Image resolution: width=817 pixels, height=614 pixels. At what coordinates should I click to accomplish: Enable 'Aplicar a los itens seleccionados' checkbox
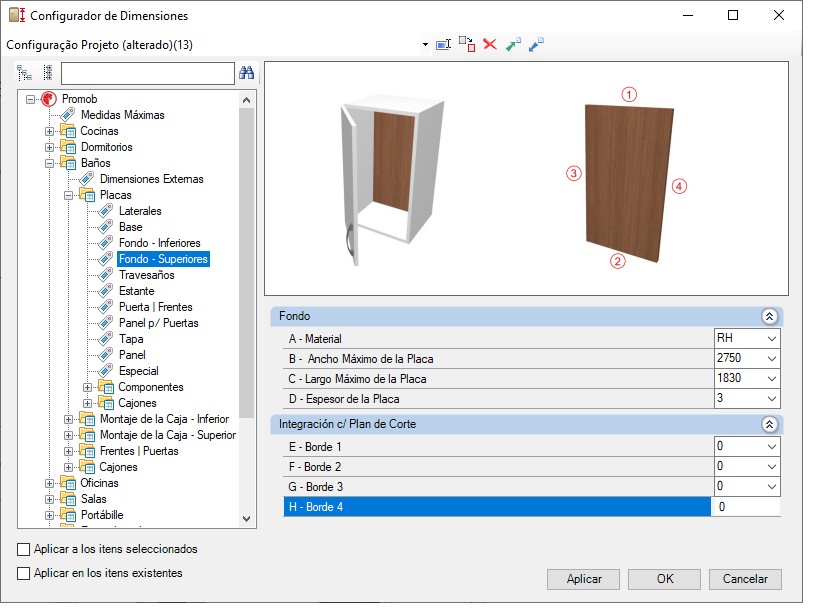coord(24,550)
